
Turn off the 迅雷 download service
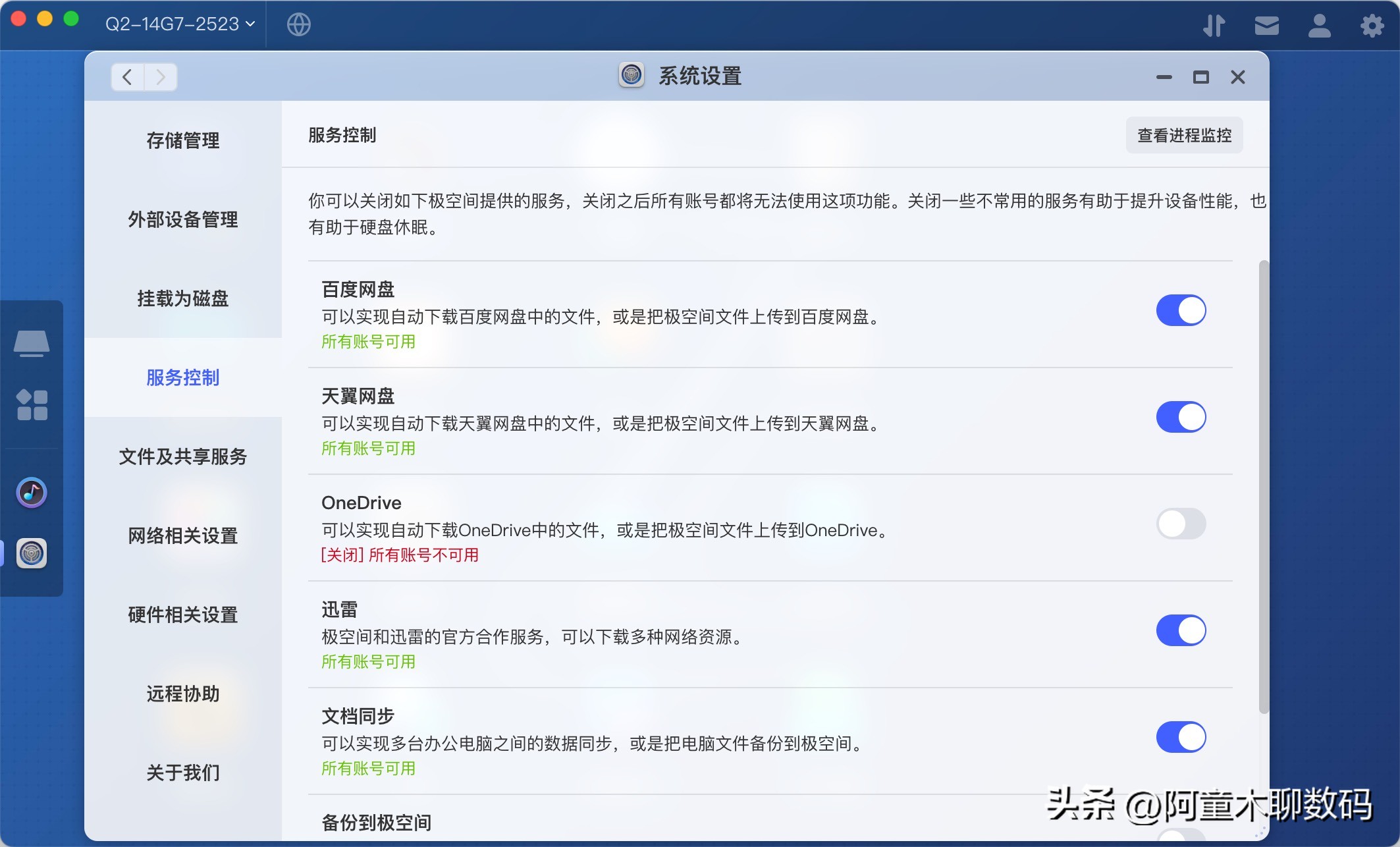click(1181, 630)
